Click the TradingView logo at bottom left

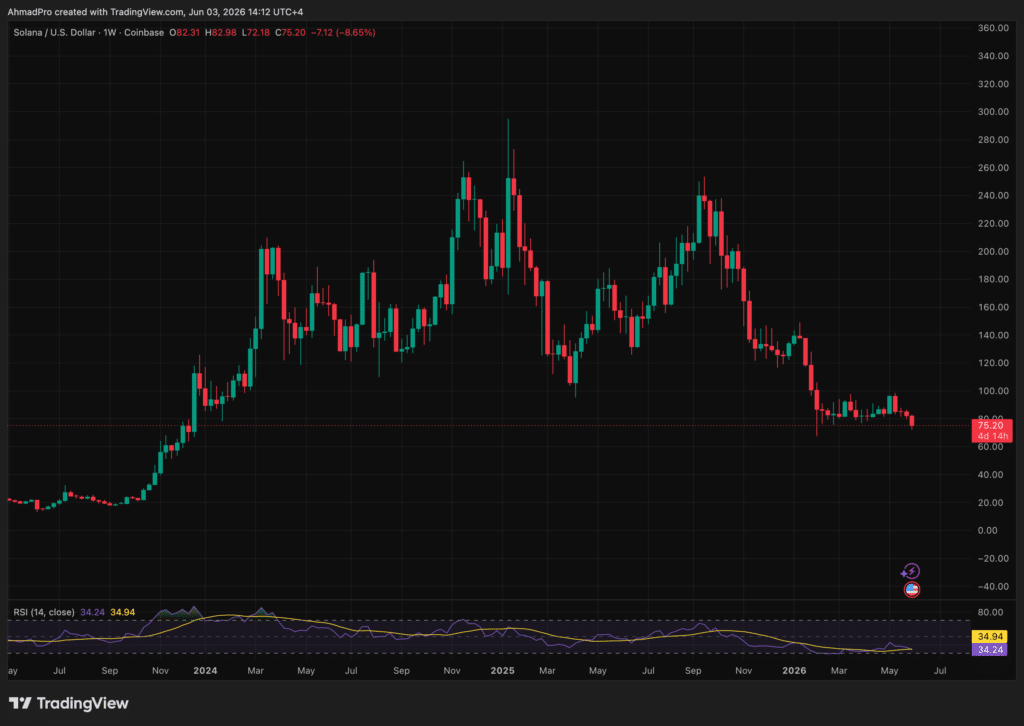69,703
